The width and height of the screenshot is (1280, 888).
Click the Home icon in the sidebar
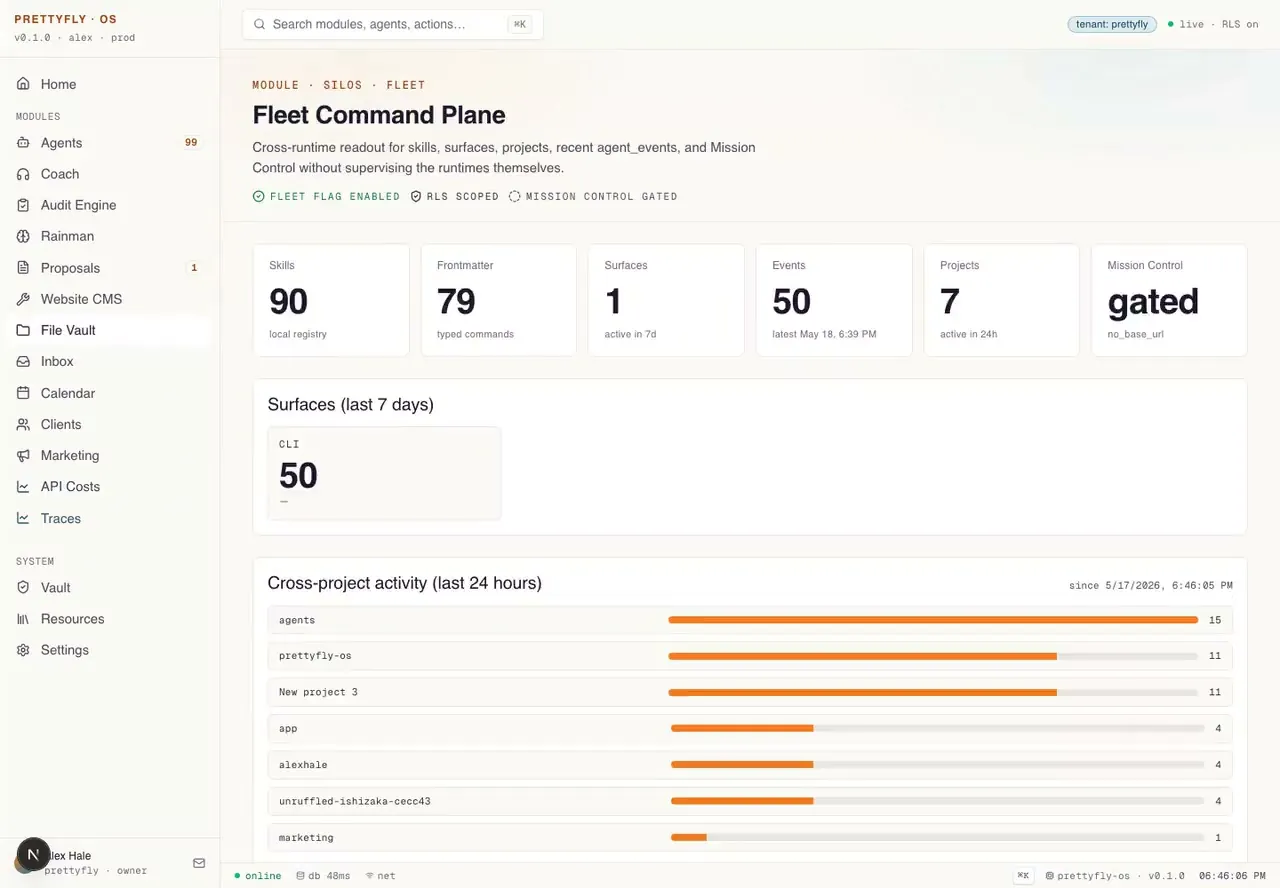point(23,84)
